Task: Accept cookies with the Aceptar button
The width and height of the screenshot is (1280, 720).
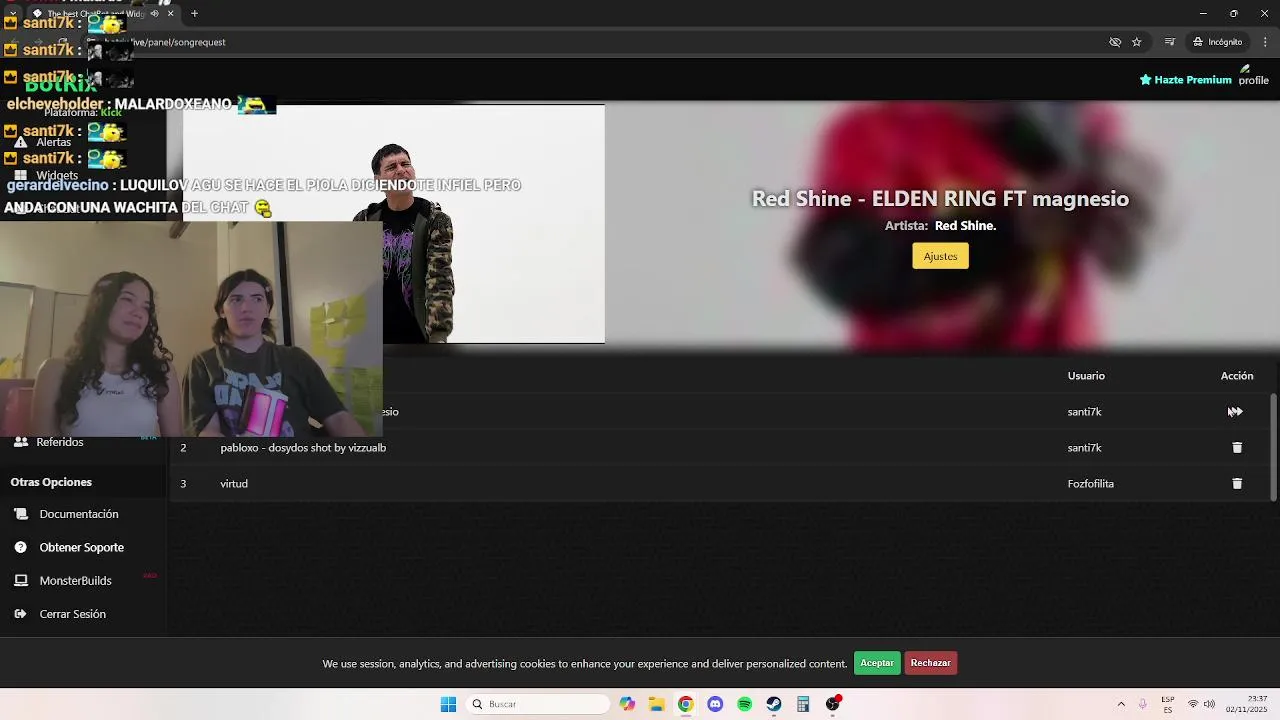Action: click(x=877, y=663)
